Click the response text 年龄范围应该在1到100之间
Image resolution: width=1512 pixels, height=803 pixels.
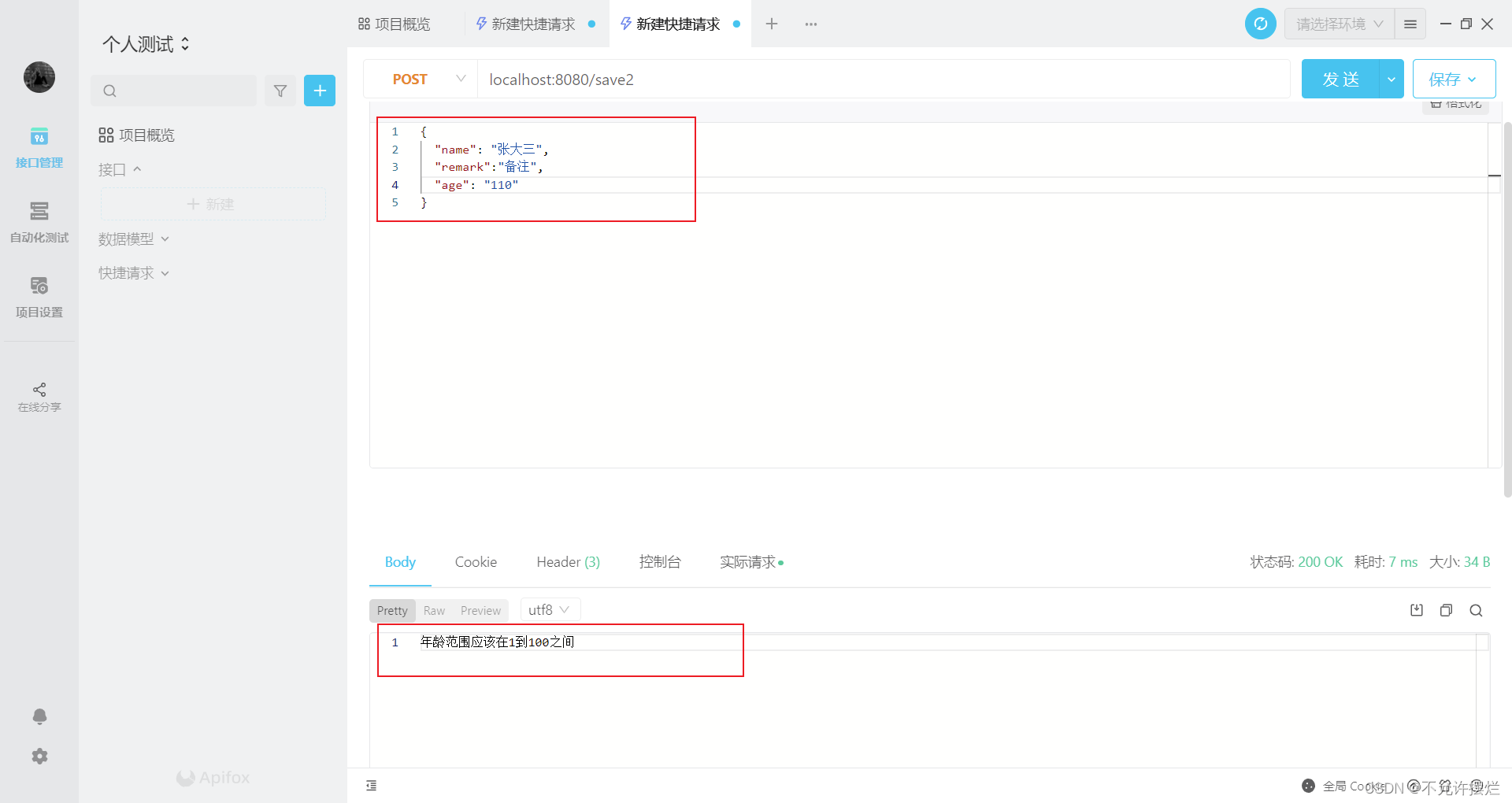click(497, 642)
